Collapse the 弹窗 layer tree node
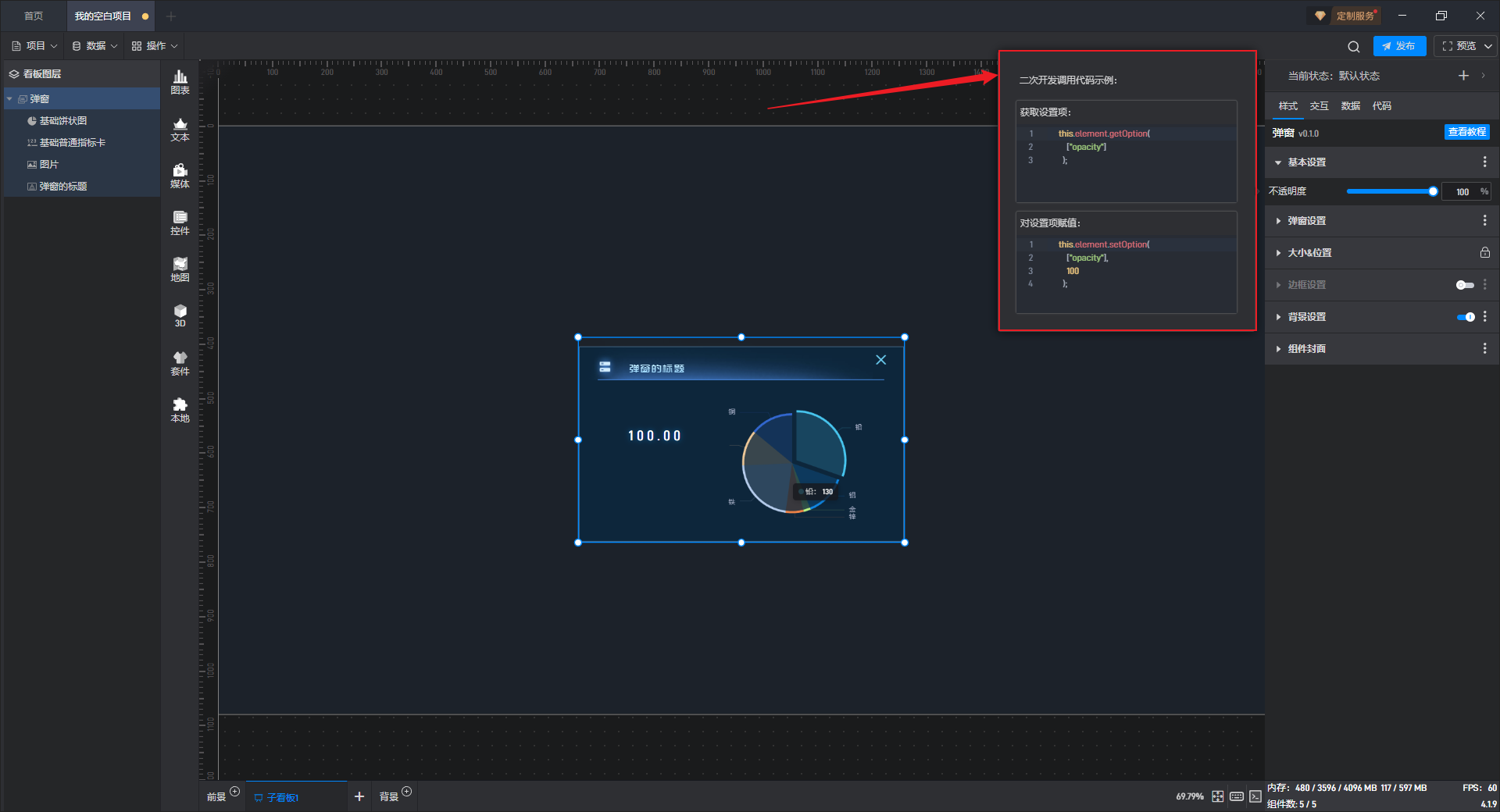Screen dimensions: 1500x812 click(9, 99)
